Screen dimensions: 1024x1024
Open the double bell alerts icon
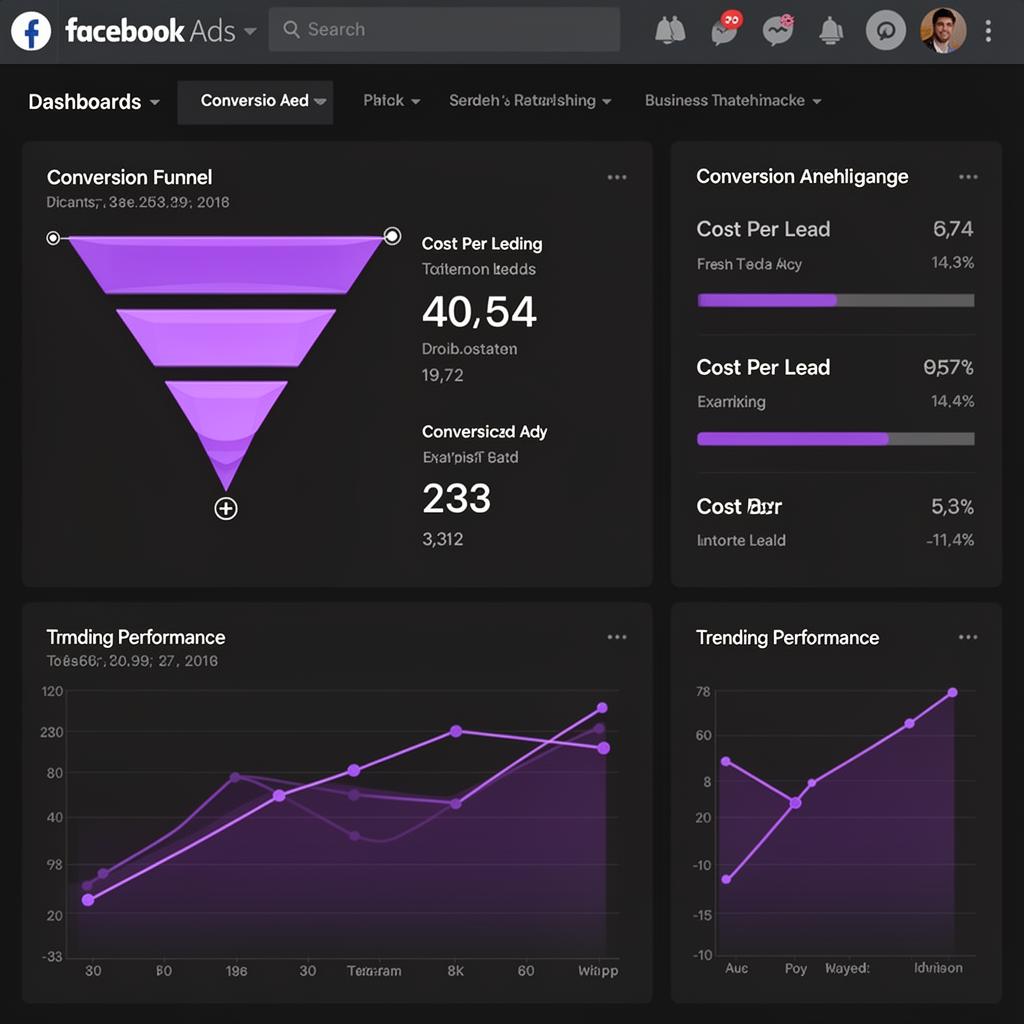(x=670, y=30)
